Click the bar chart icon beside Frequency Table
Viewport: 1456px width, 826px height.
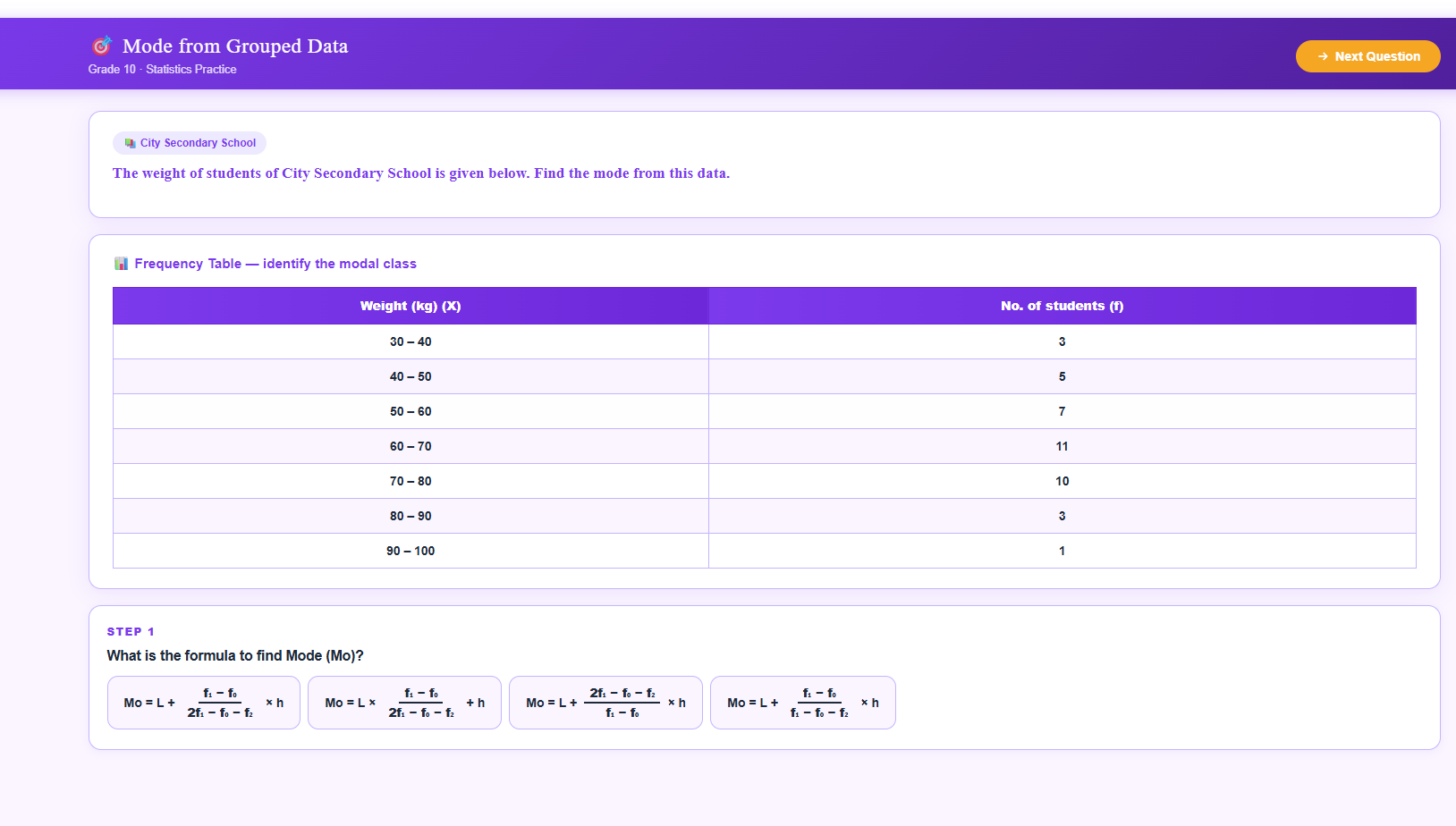pyautogui.click(x=121, y=264)
